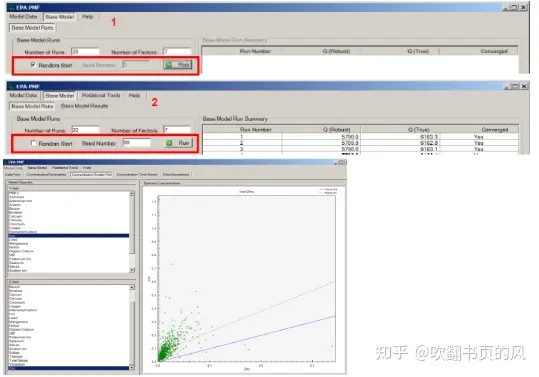539x377 pixels.
Task: Click the X Axis list scroll-up arrow
Action: pos(132,287)
